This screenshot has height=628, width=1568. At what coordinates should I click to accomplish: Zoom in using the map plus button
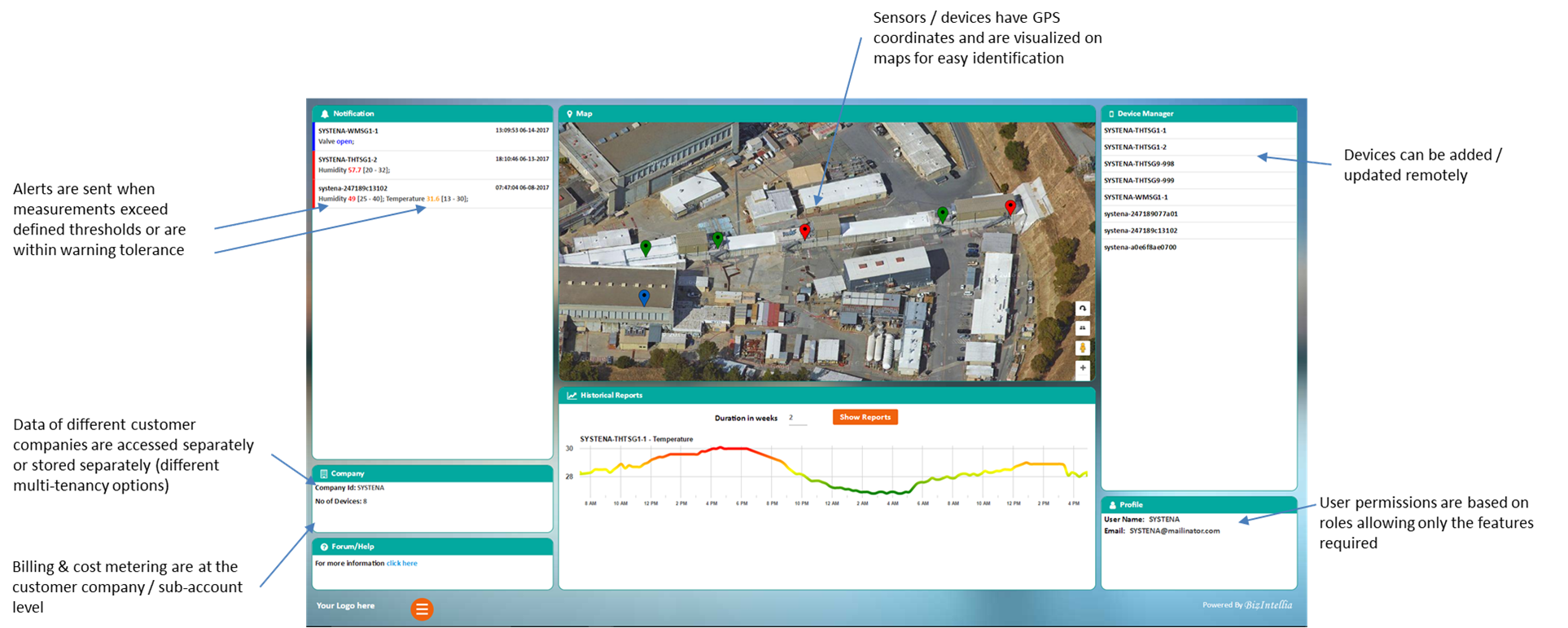(1083, 368)
